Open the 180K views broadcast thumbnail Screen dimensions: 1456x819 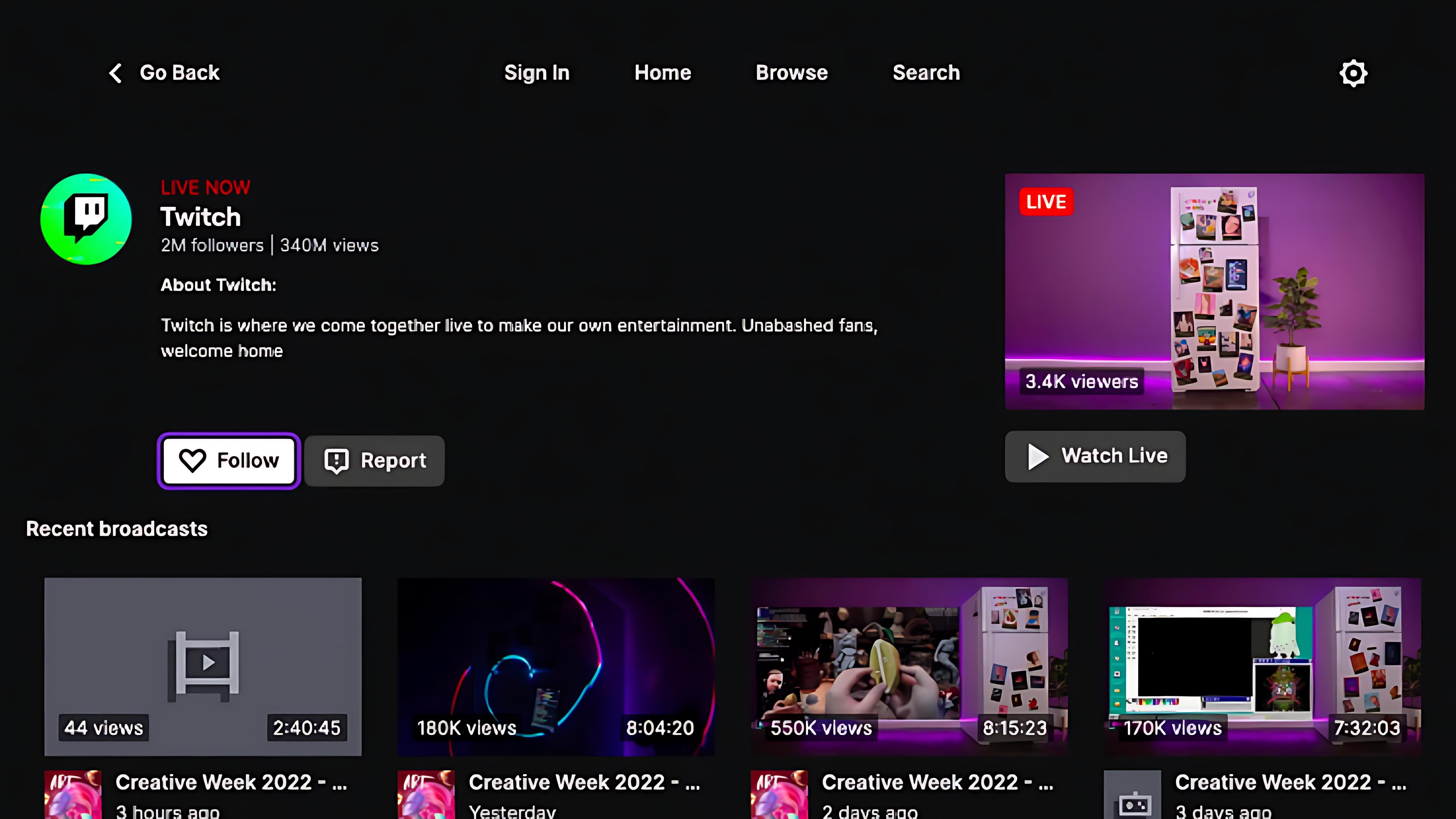click(x=556, y=666)
